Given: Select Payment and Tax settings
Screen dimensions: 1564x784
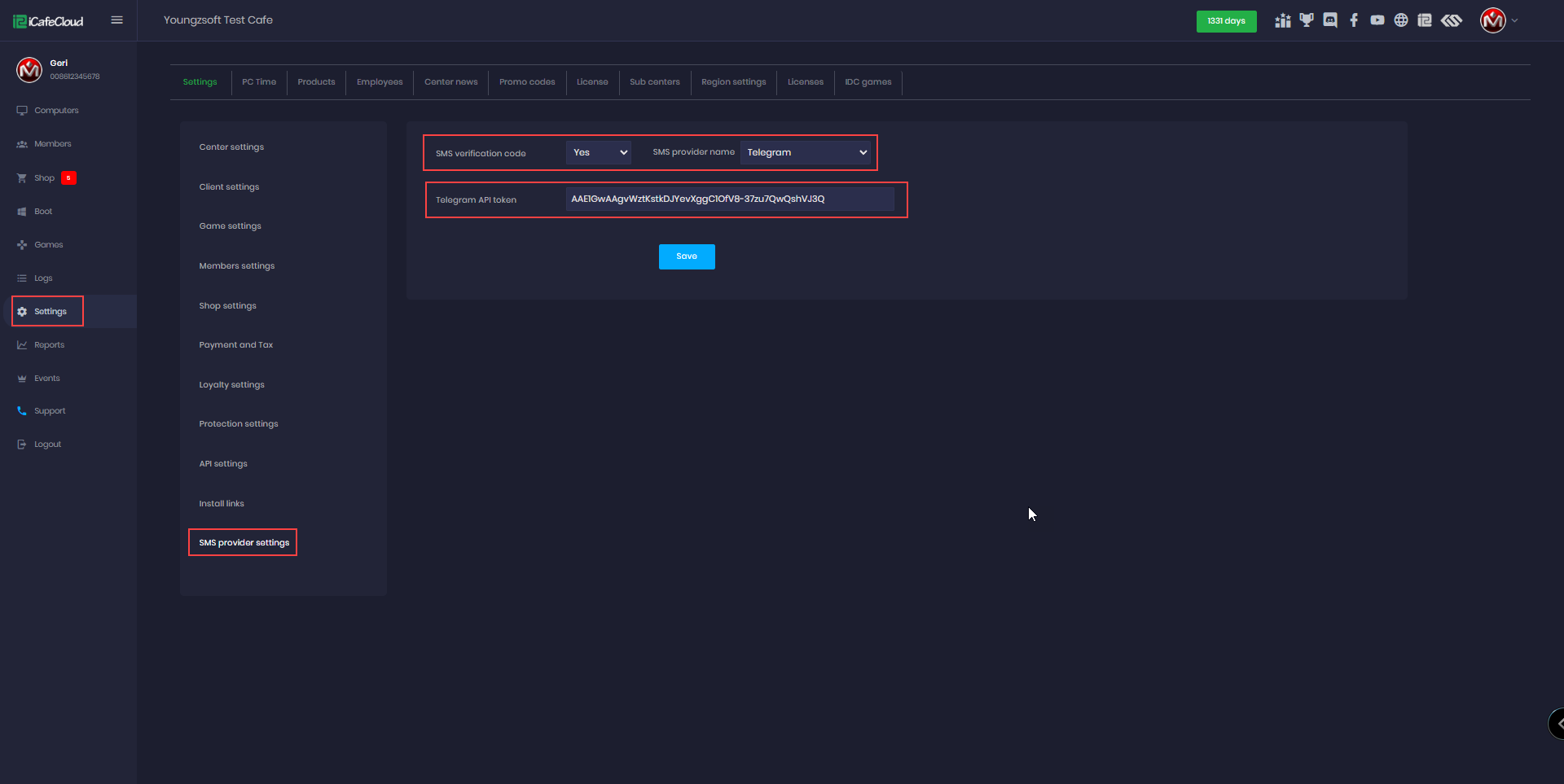Looking at the screenshot, I should click(x=236, y=345).
